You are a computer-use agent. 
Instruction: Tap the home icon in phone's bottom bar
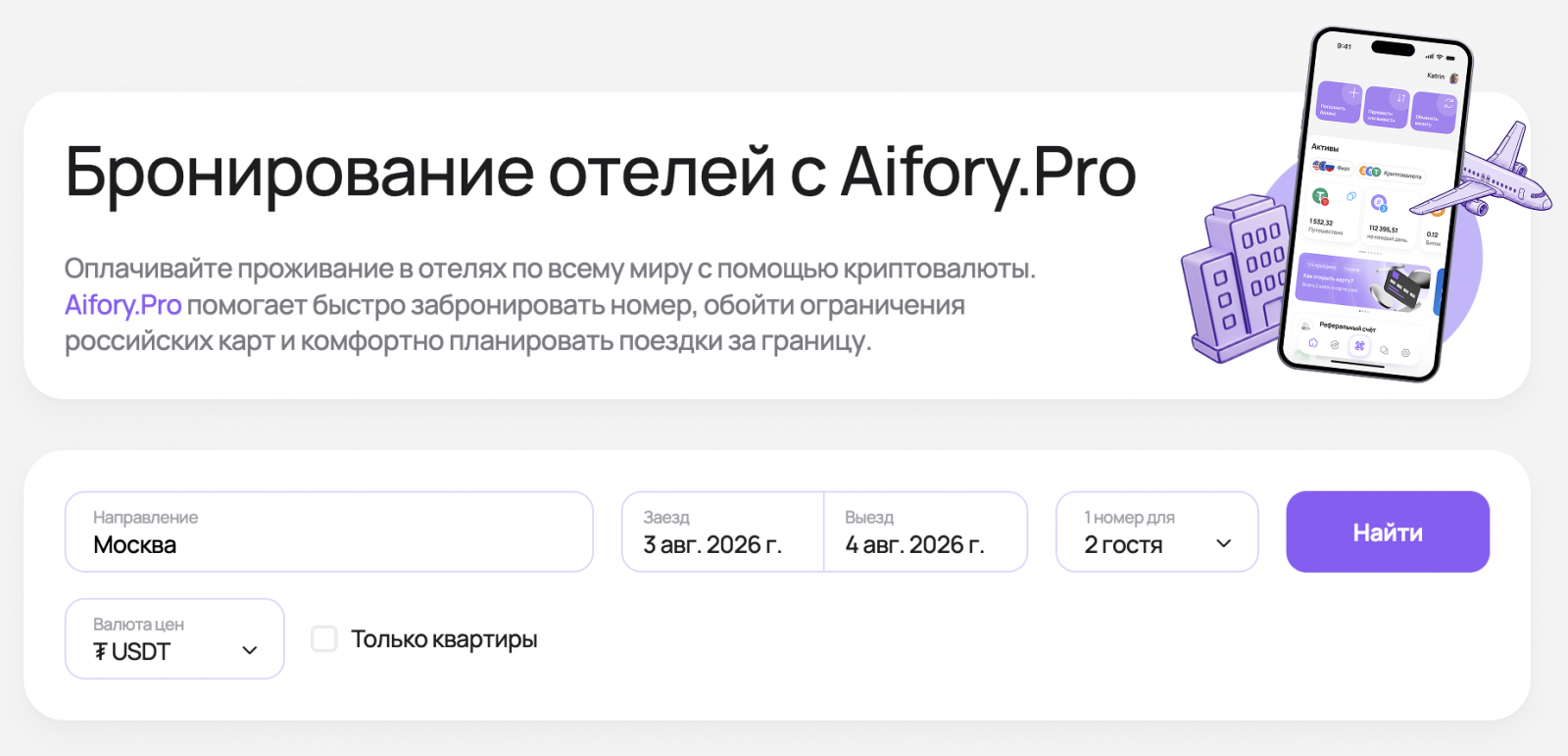[x=1313, y=342]
